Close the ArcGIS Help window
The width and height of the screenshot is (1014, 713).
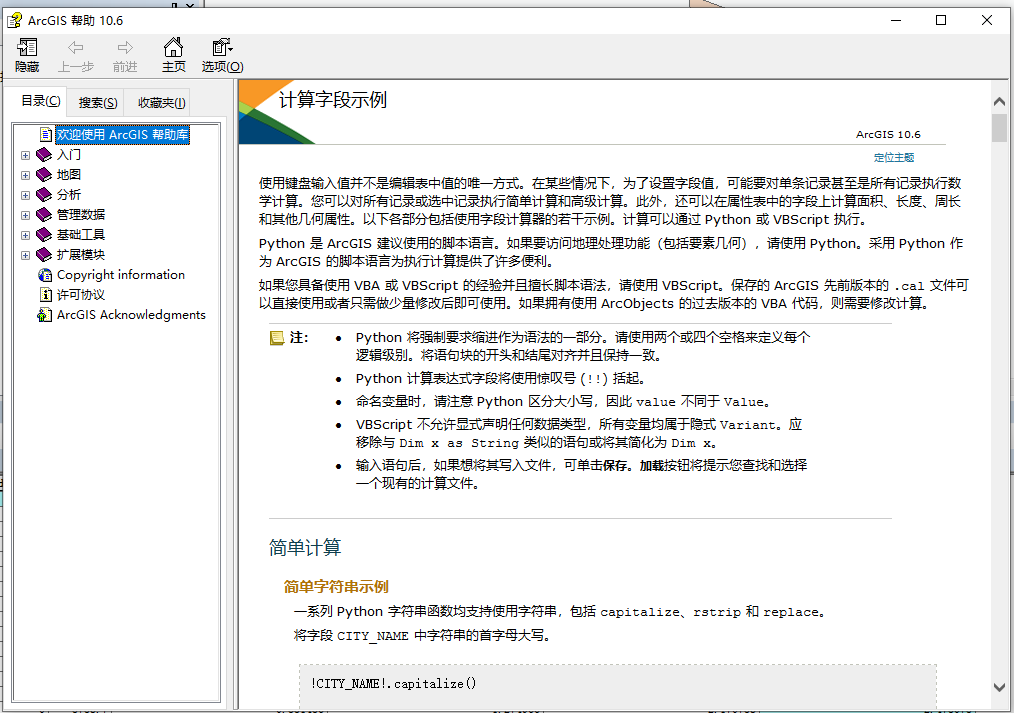pos(987,21)
